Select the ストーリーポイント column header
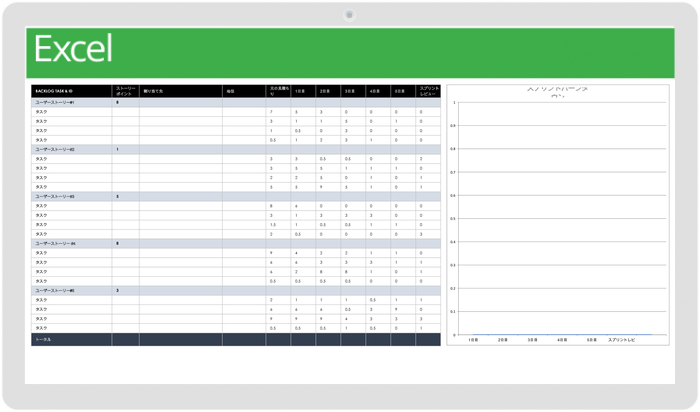The height and width of the screenshot is (412, 700). (125, 91)
